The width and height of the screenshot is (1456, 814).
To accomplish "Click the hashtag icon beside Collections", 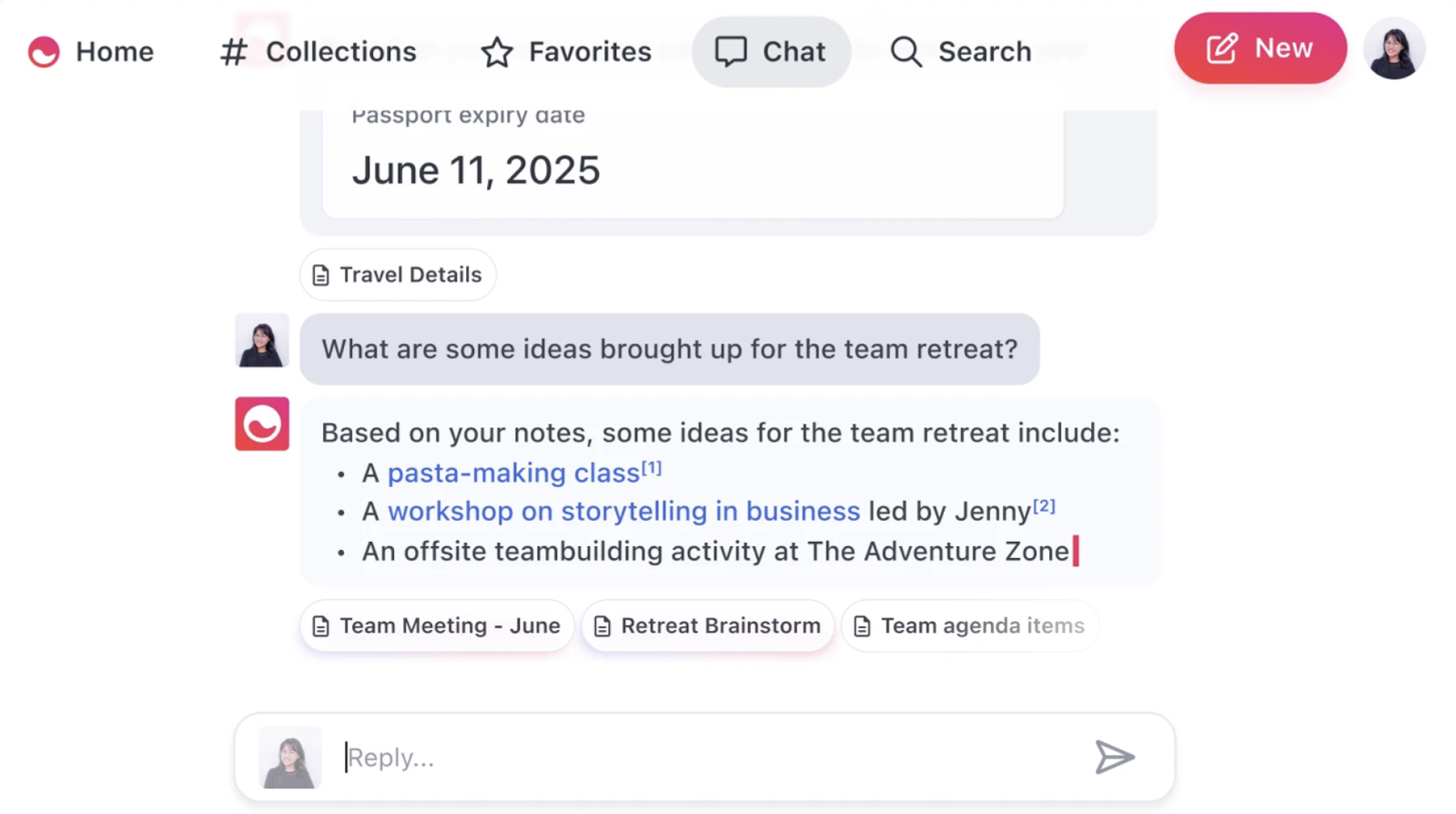I will [234, 52].
